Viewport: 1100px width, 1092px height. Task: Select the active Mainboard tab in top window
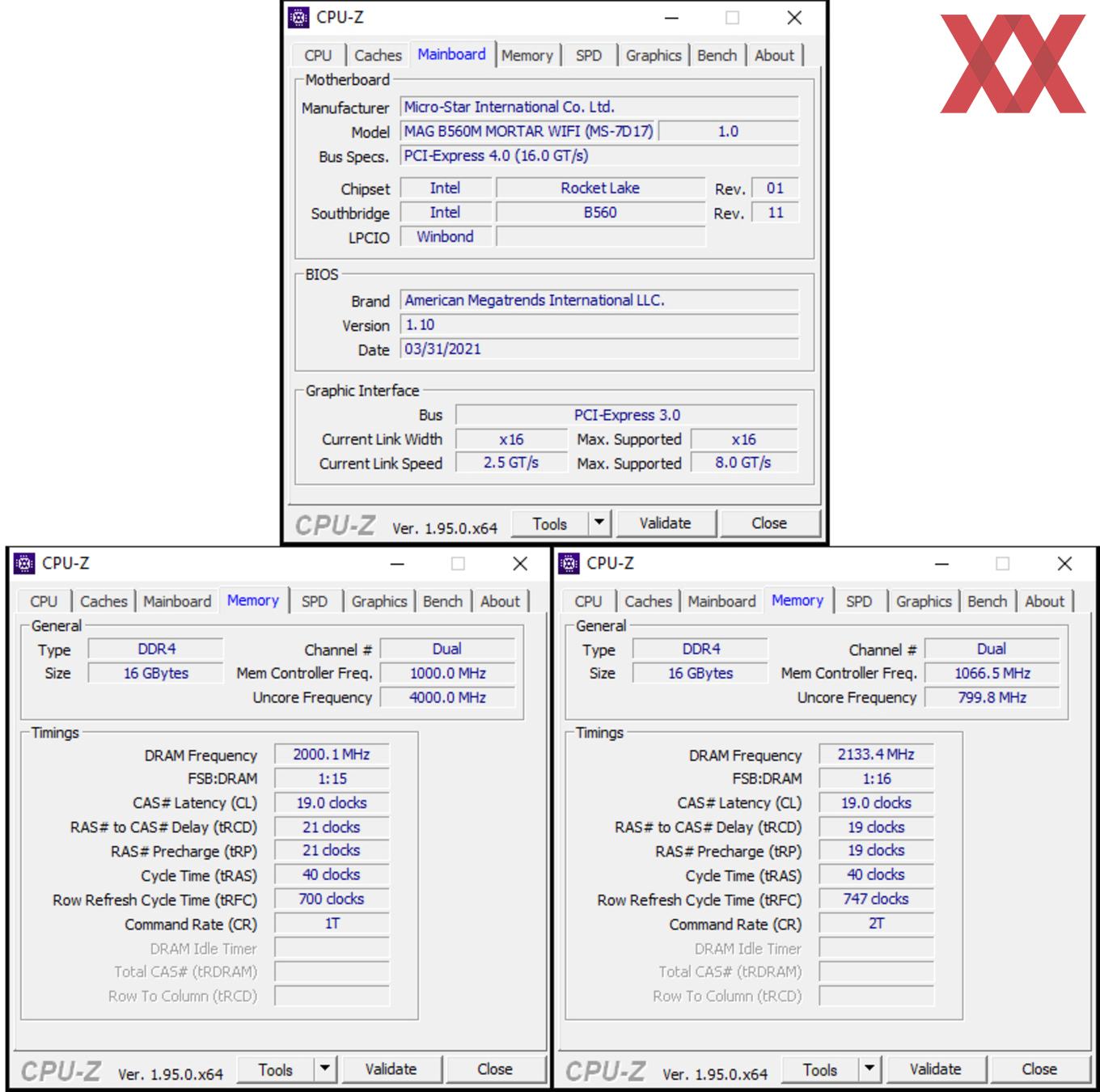[x=452, y=54]
